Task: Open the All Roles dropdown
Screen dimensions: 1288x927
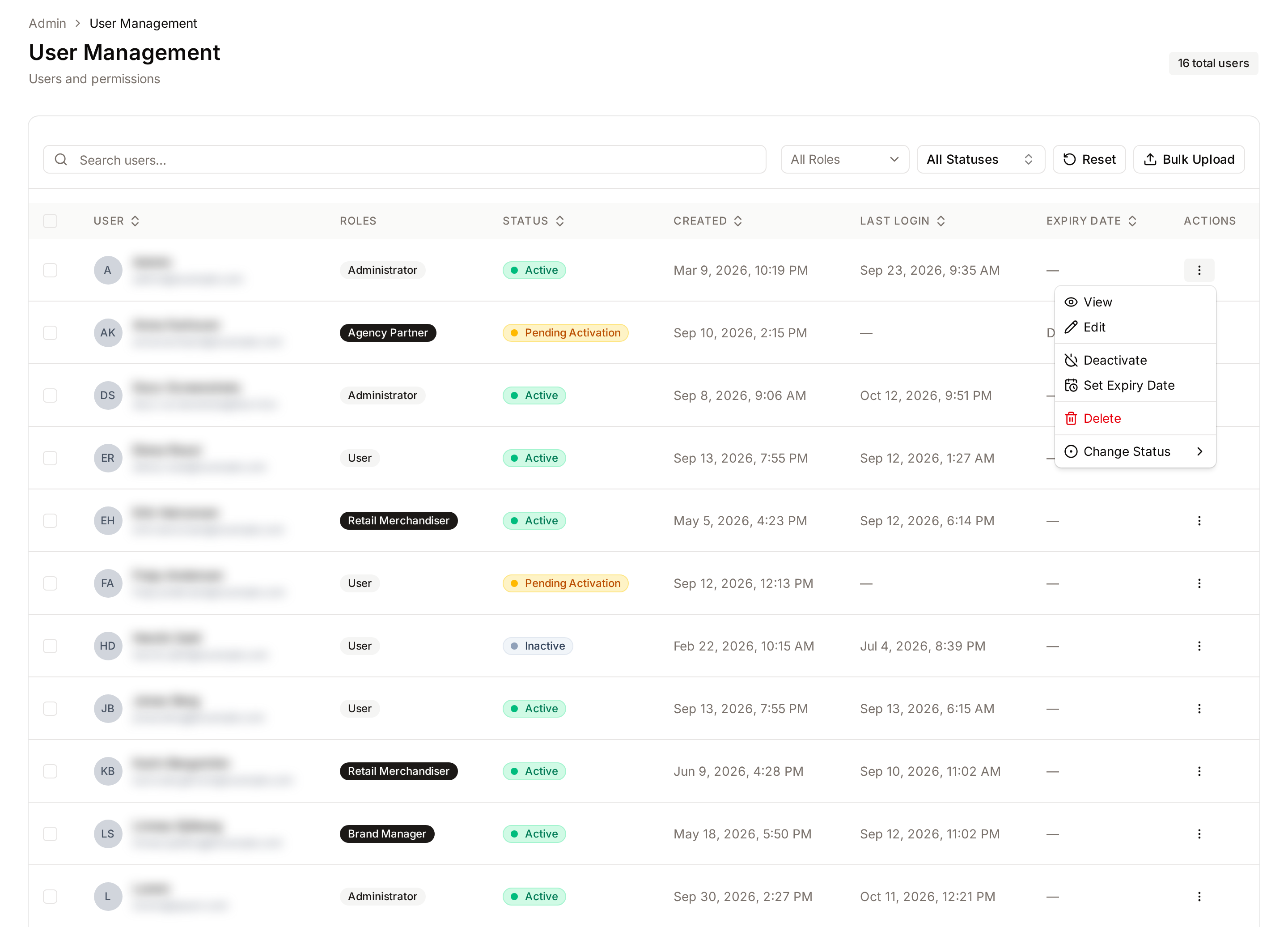Action: pos(844,160)
